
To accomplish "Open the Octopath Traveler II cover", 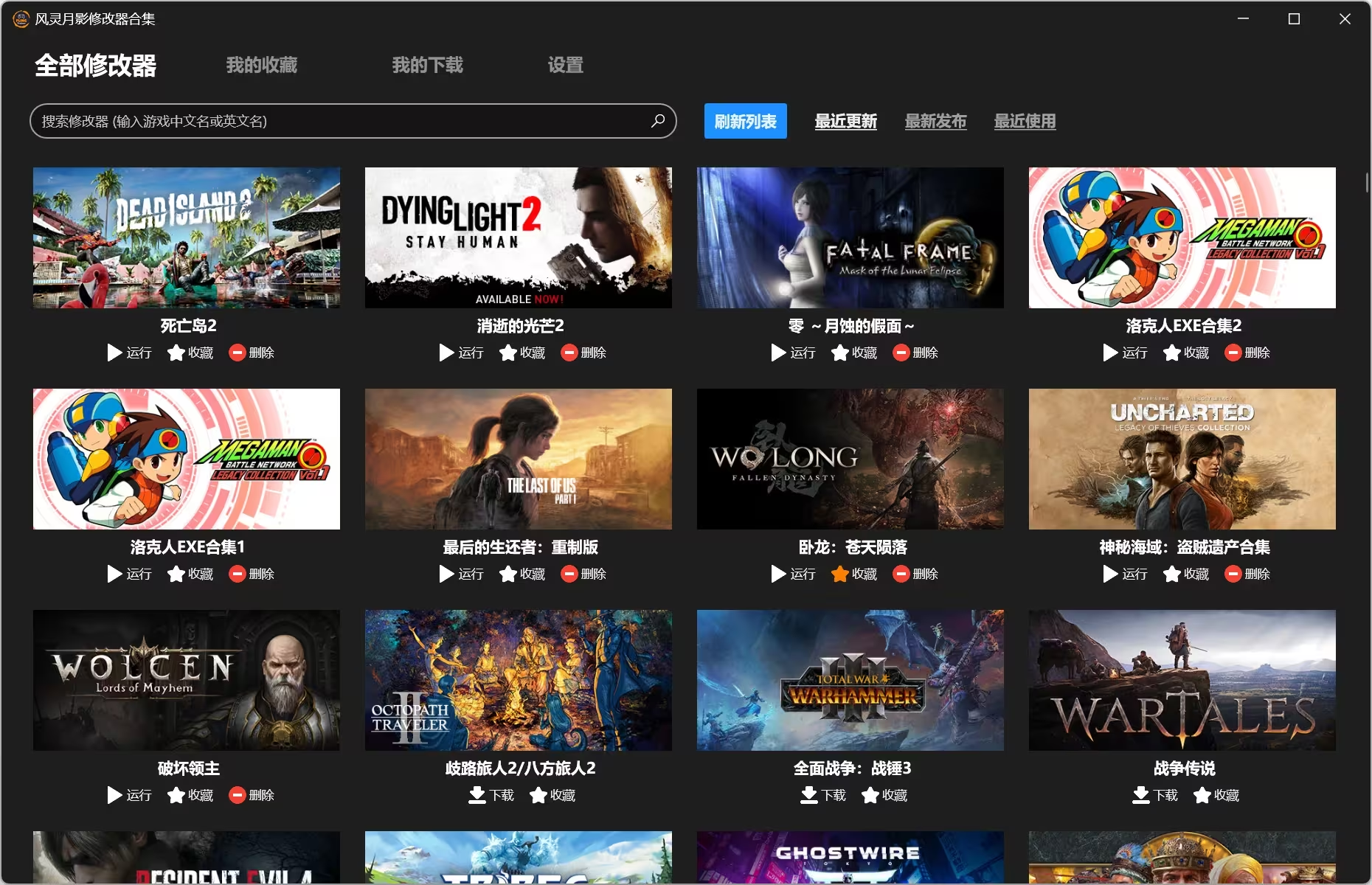I will point(519,680).
